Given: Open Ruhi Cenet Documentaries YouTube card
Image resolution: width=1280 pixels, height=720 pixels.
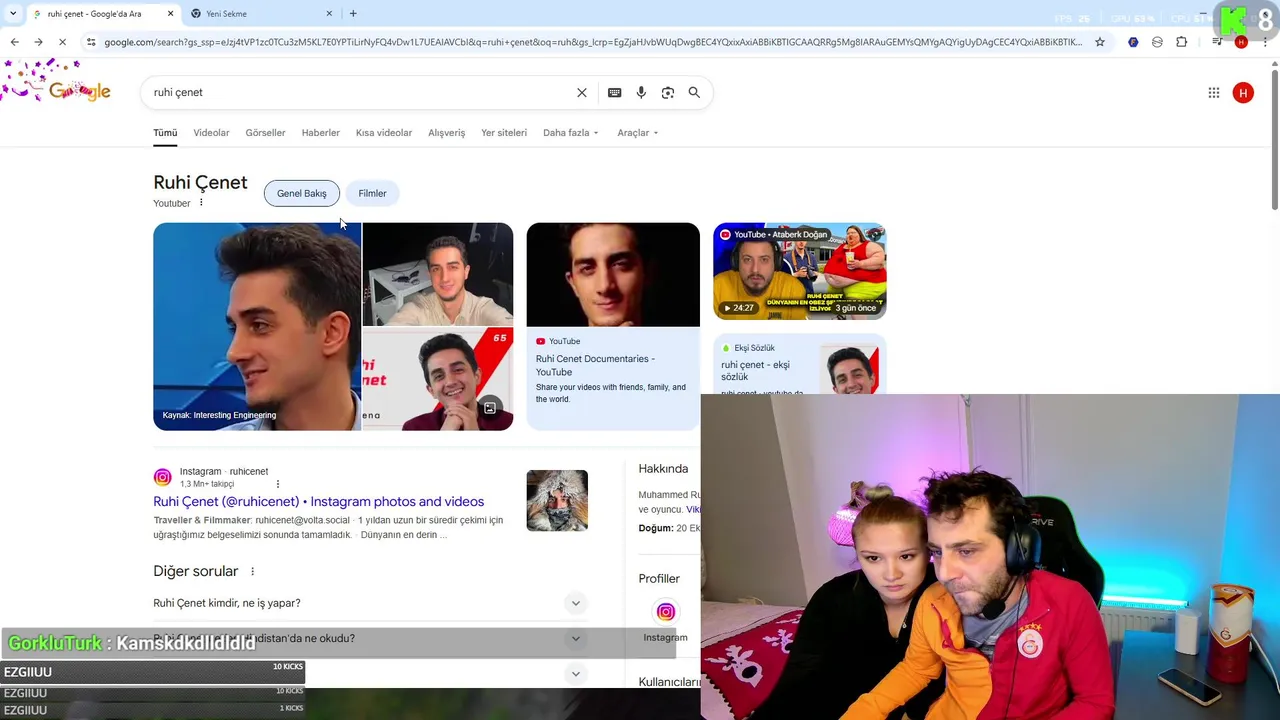Looking at the screenshot, I should click(x=613, y=326).
